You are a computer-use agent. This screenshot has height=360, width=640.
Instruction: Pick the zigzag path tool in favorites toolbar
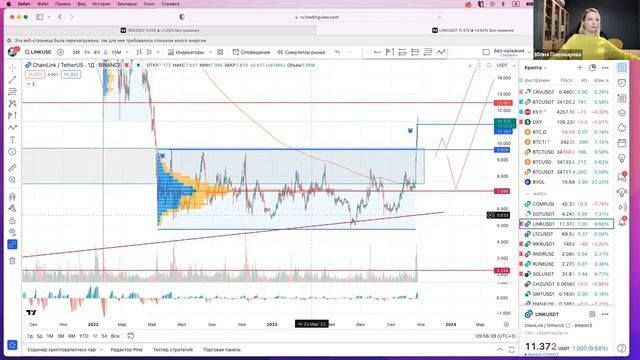(x=441, y=52)
